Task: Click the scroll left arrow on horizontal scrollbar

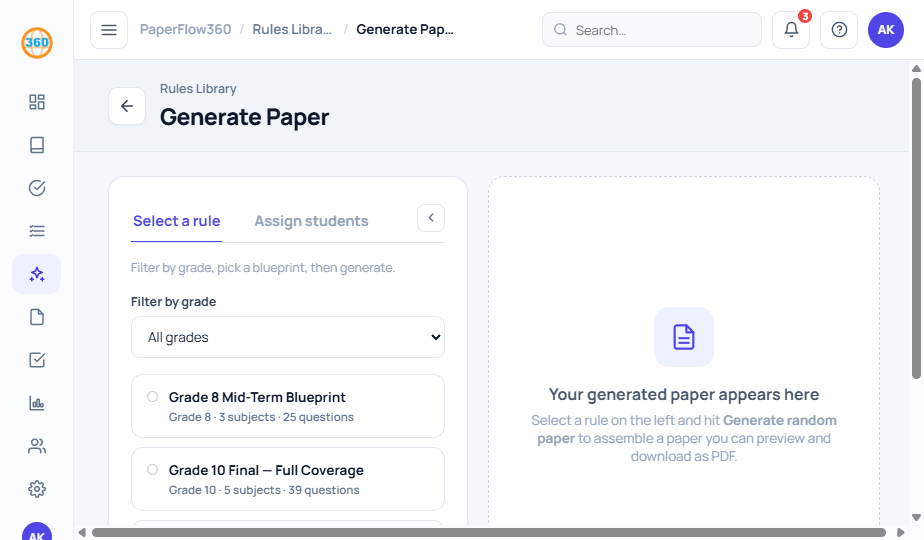Action: (x=82, y=533)
